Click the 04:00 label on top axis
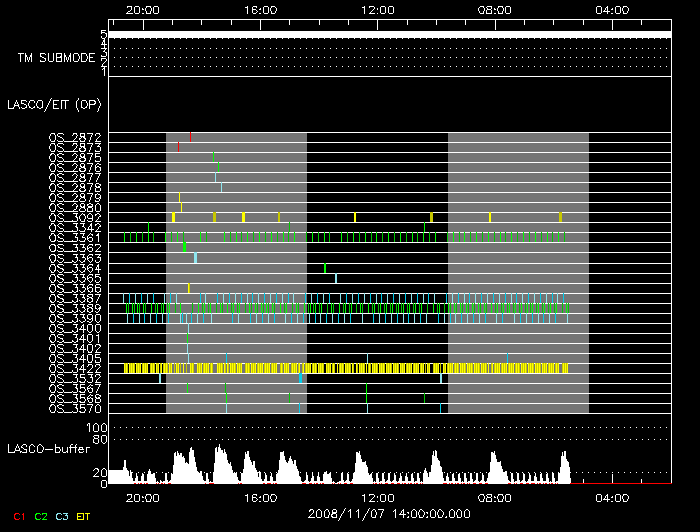This screenshot has height=532, width=700. point(611,10)
